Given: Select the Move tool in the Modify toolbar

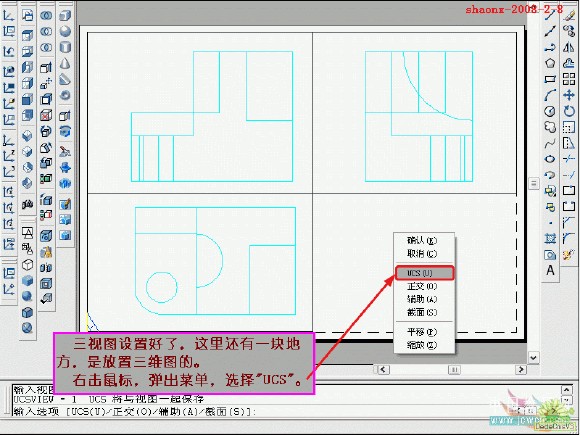Looking at the screenshot, I should (569, 95).
